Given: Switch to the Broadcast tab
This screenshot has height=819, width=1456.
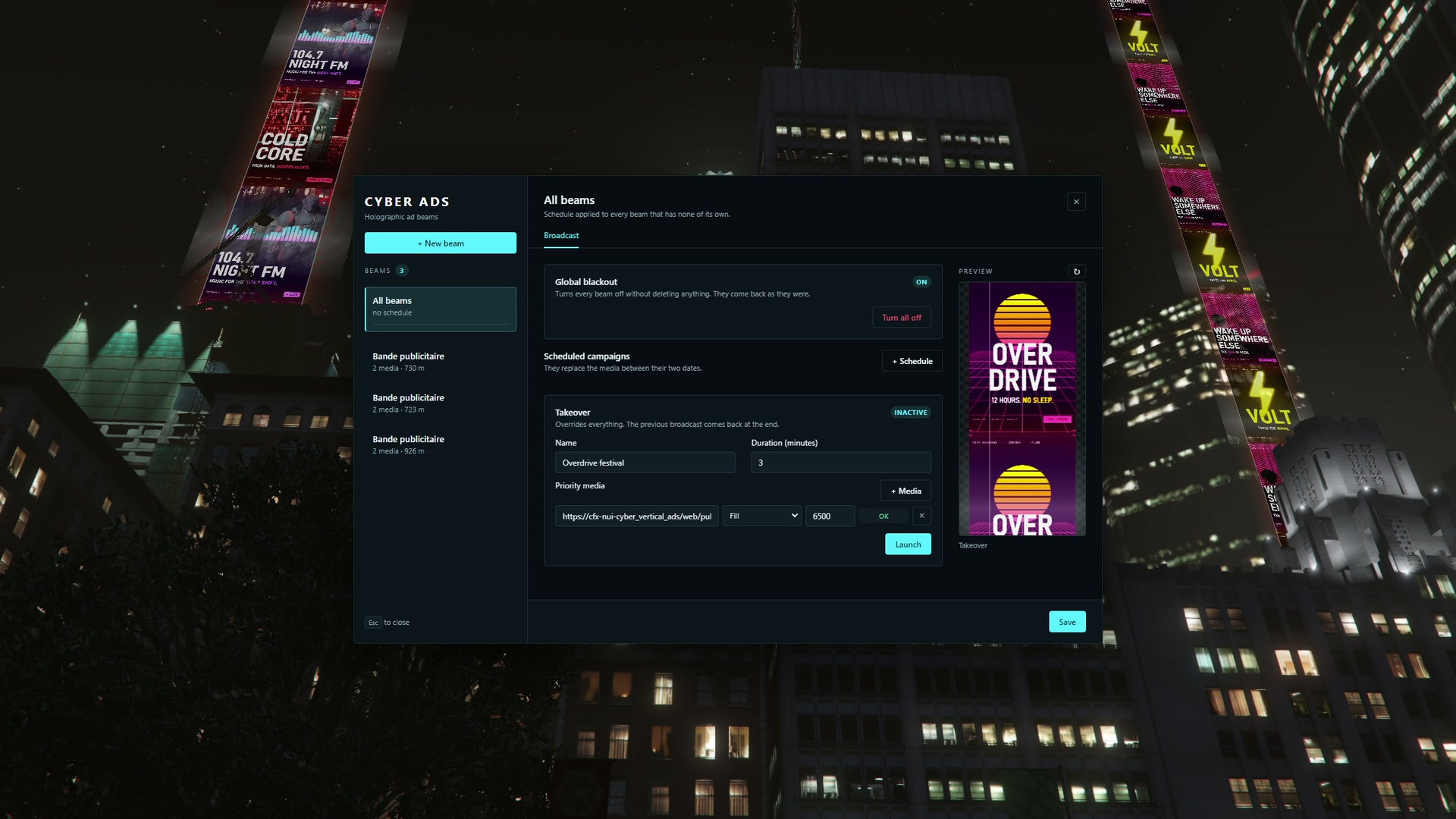Looking at the screenshot, I should (x=561, y=236).
